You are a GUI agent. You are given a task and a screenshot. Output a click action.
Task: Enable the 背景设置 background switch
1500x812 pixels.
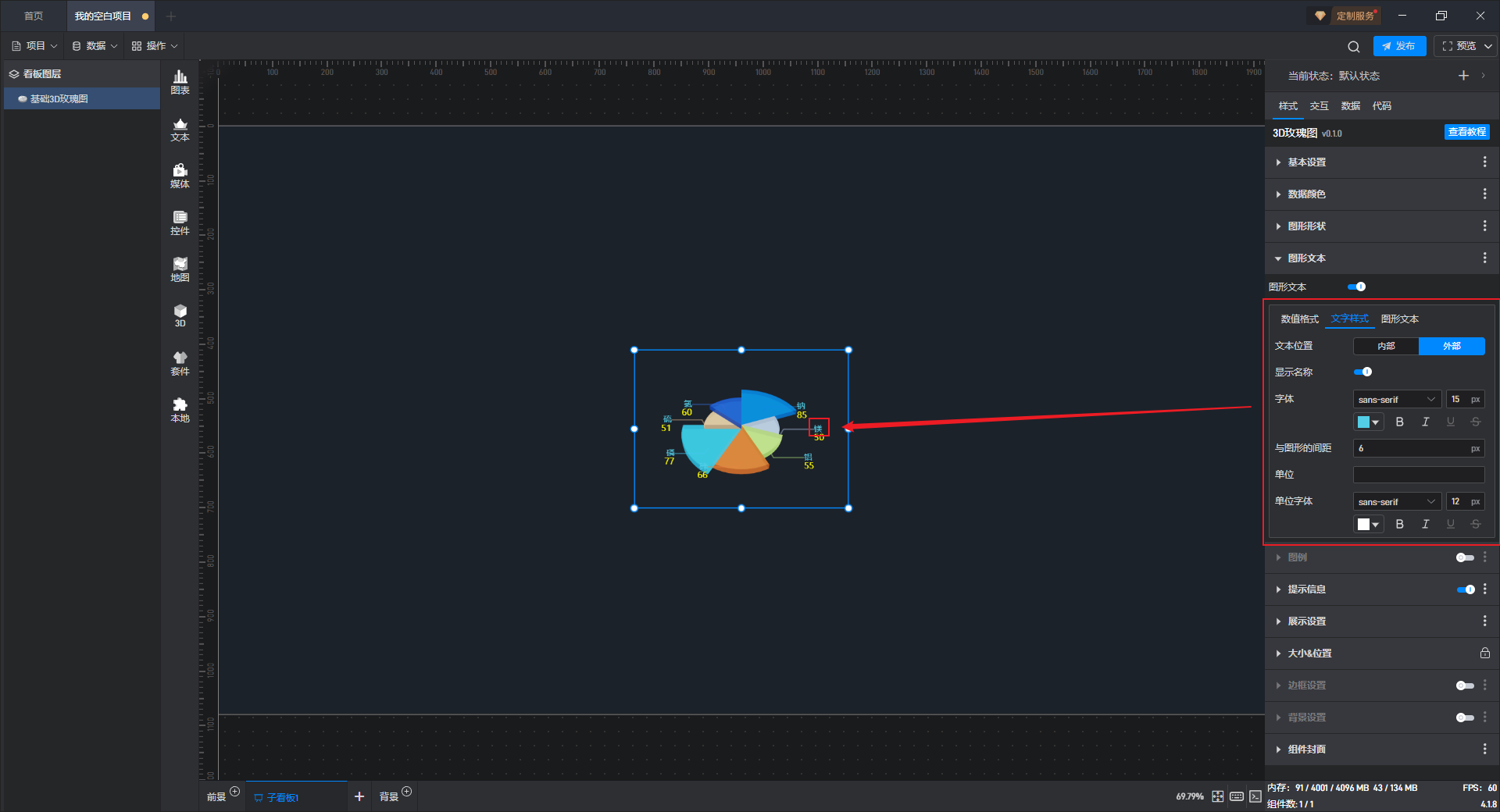tap(1465, 718)
